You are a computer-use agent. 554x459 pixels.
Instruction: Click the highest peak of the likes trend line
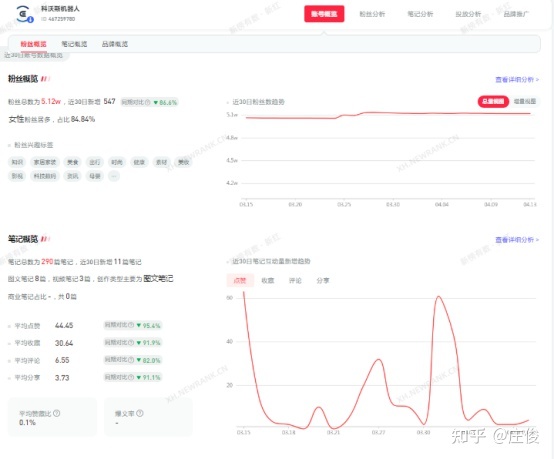244,293
